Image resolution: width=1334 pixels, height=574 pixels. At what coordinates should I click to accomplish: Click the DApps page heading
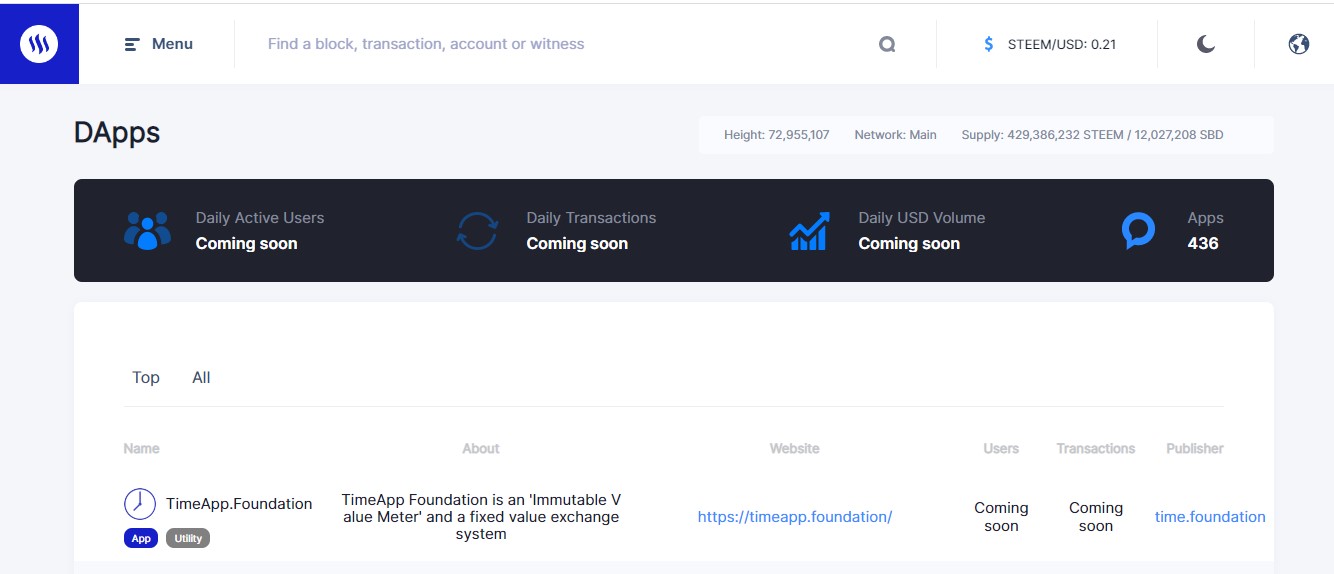click(117, 133)
